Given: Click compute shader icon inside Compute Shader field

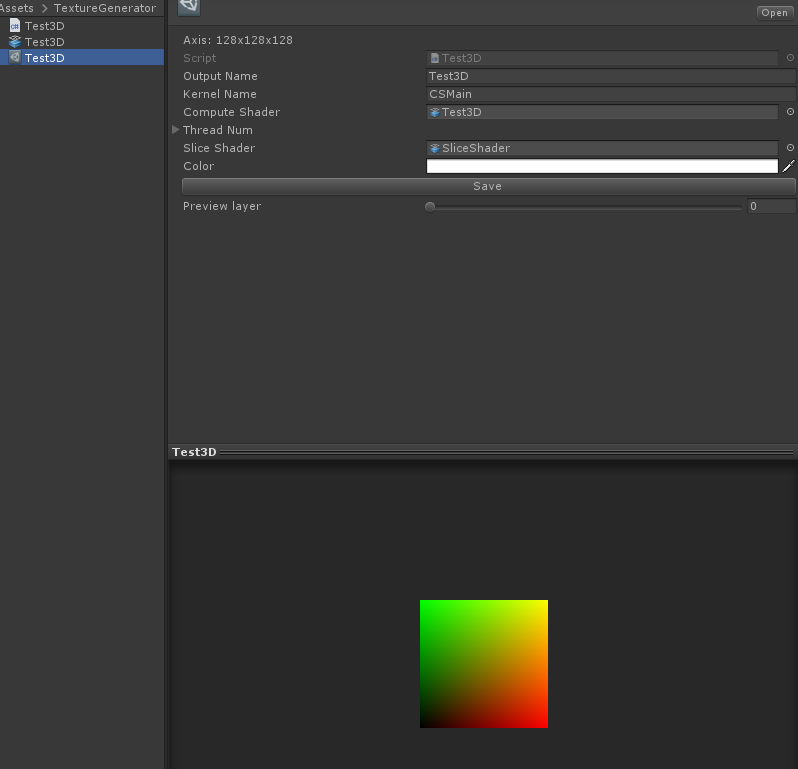Looking at the screenshot, I should (x=435, y=112).
